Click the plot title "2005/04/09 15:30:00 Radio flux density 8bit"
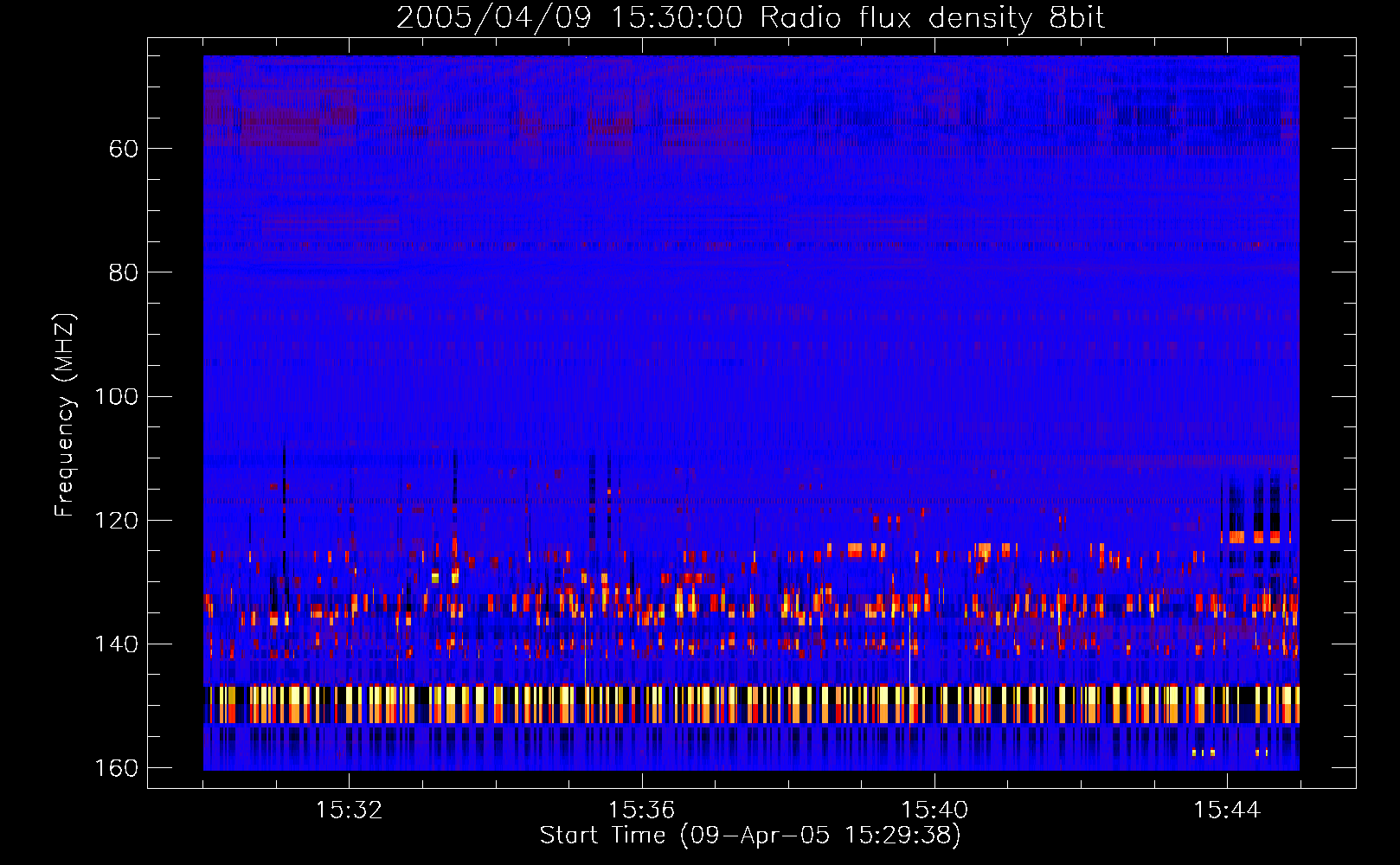 pyautogui.click(x=750, y=18)
